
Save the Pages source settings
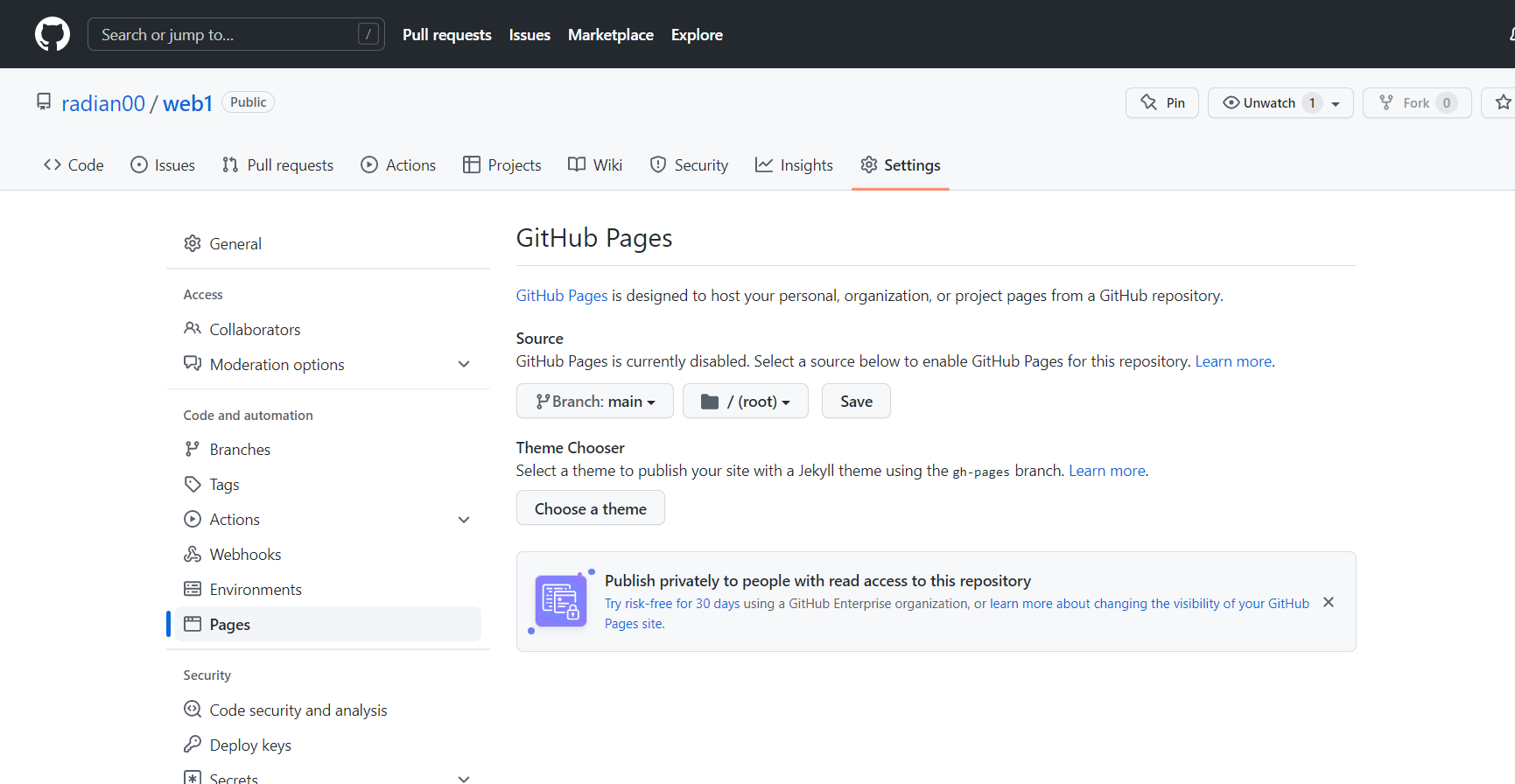(856, 401)
